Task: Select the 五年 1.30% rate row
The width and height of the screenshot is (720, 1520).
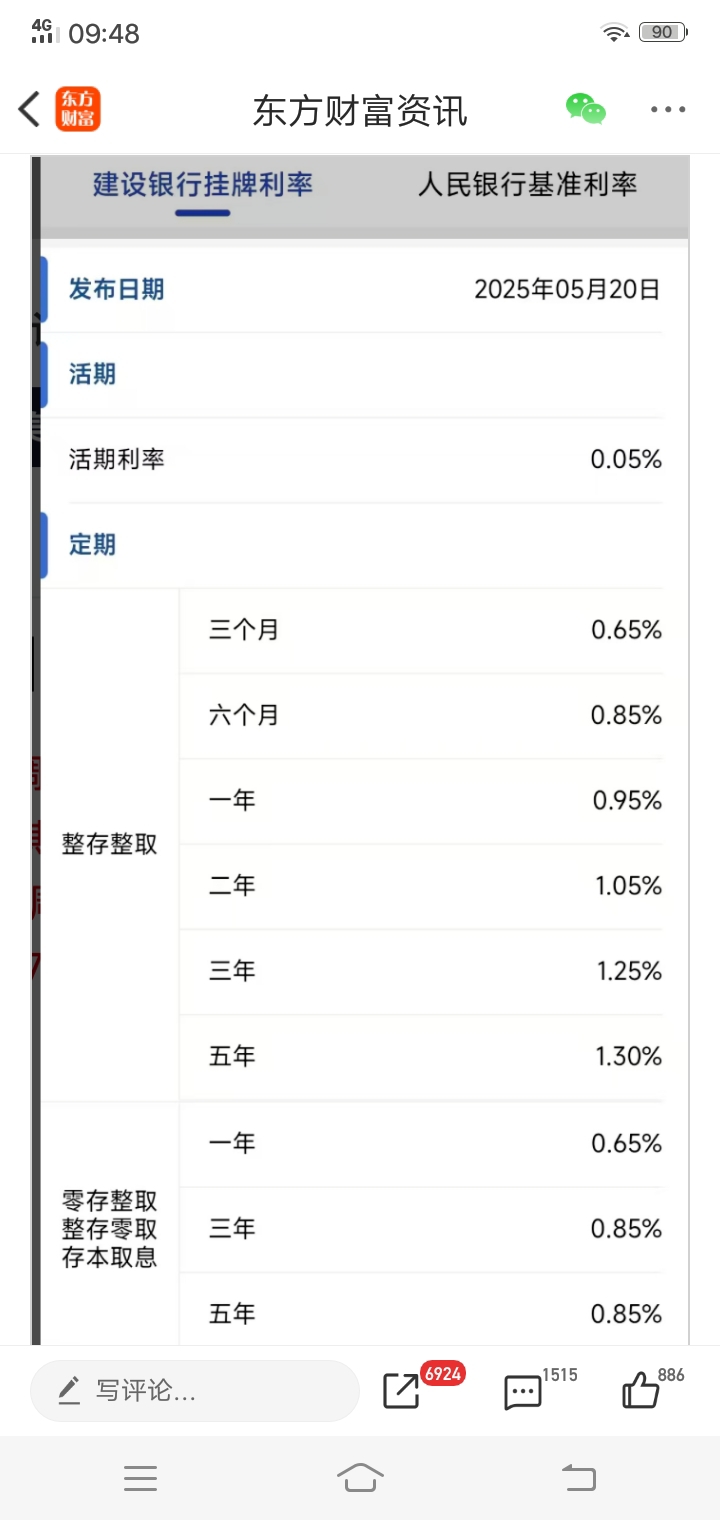Action: 435,1057
